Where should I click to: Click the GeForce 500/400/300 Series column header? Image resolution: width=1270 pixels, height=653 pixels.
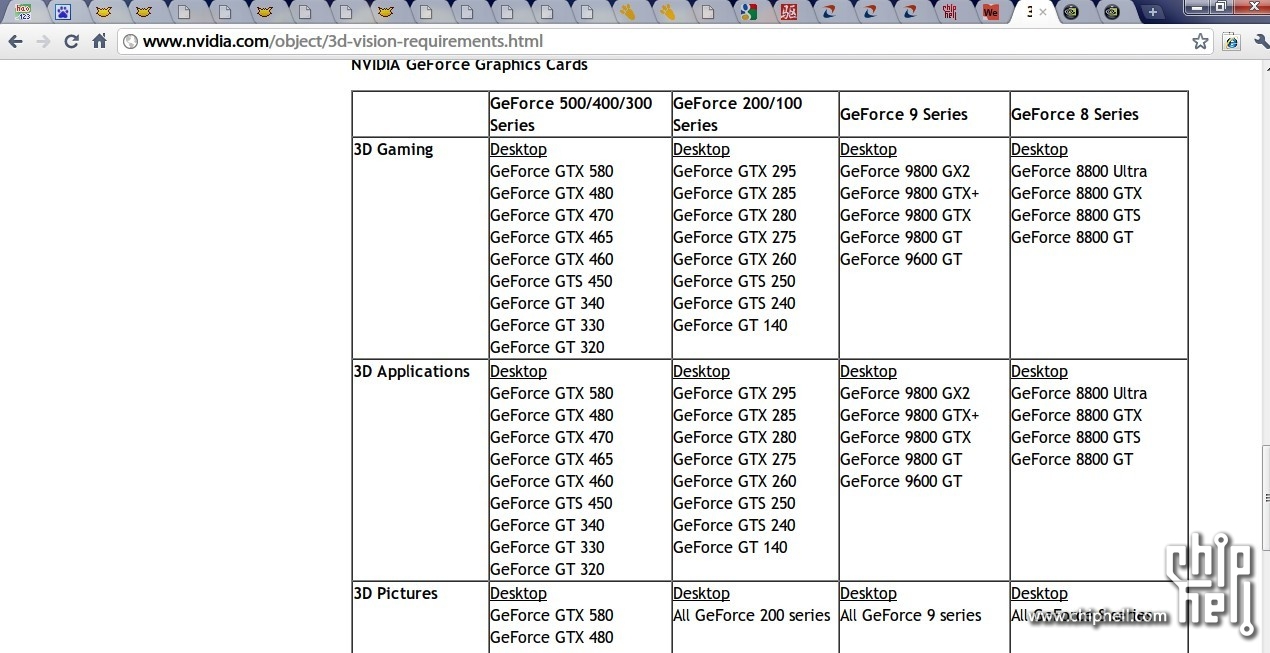571,114
